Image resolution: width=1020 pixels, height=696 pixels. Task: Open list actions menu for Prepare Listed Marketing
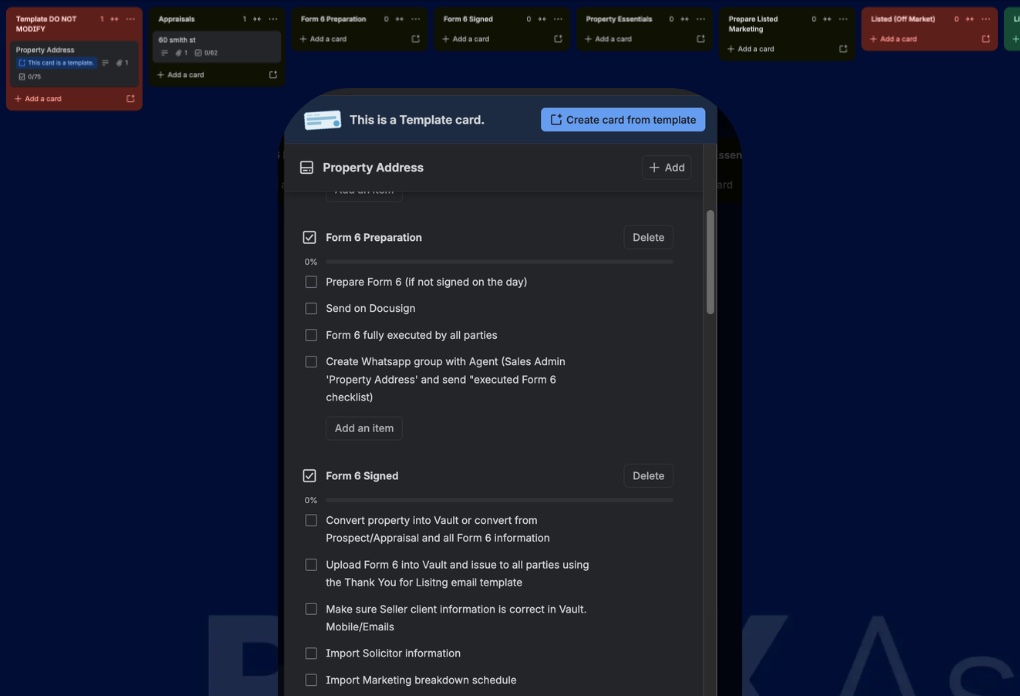point(842,19)
